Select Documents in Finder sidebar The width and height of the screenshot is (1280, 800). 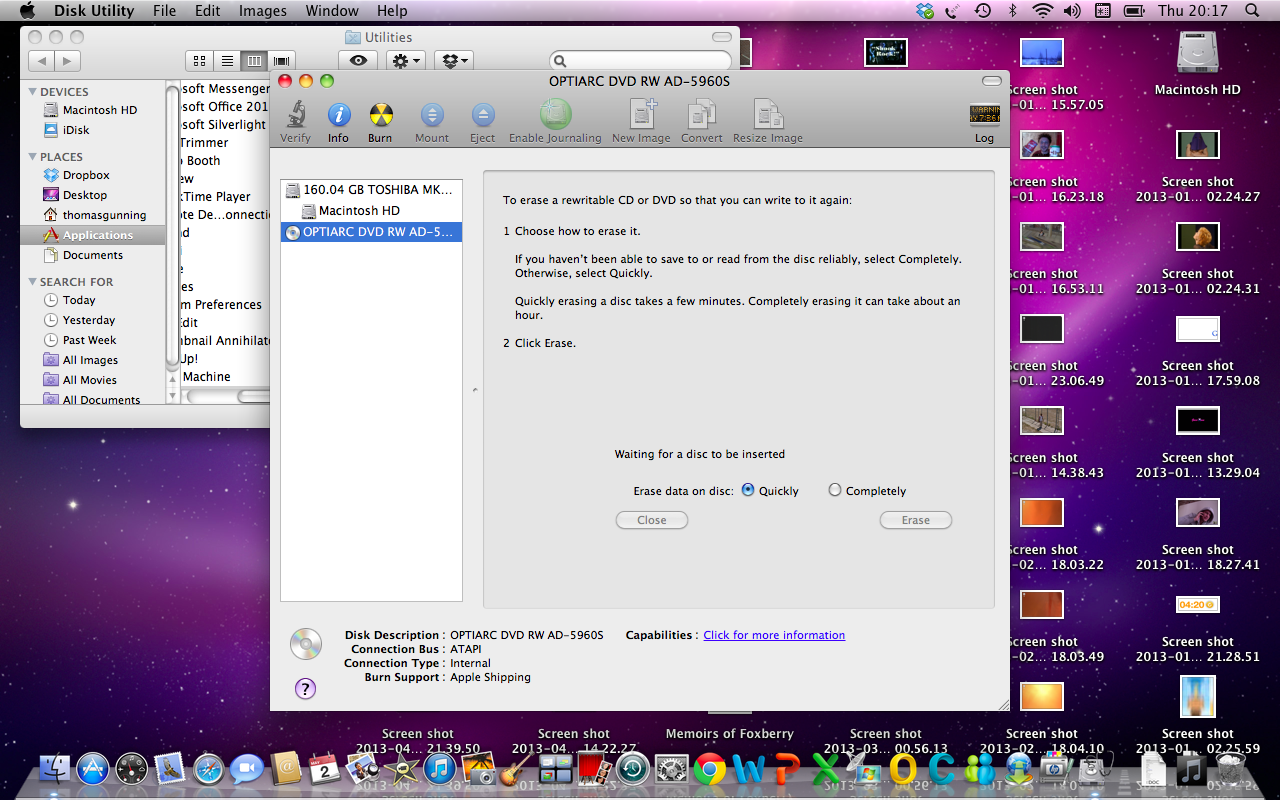click(x=92, y=255)
